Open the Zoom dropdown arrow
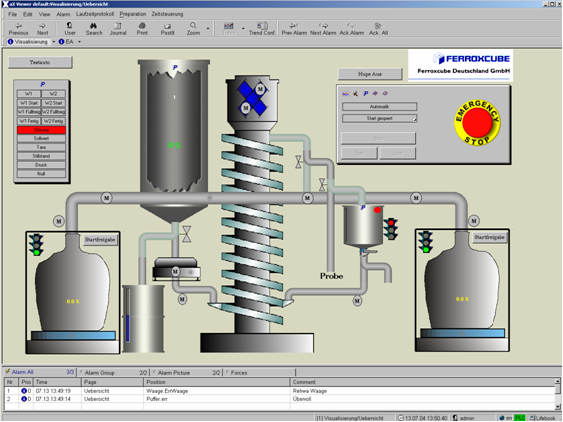 208,28
